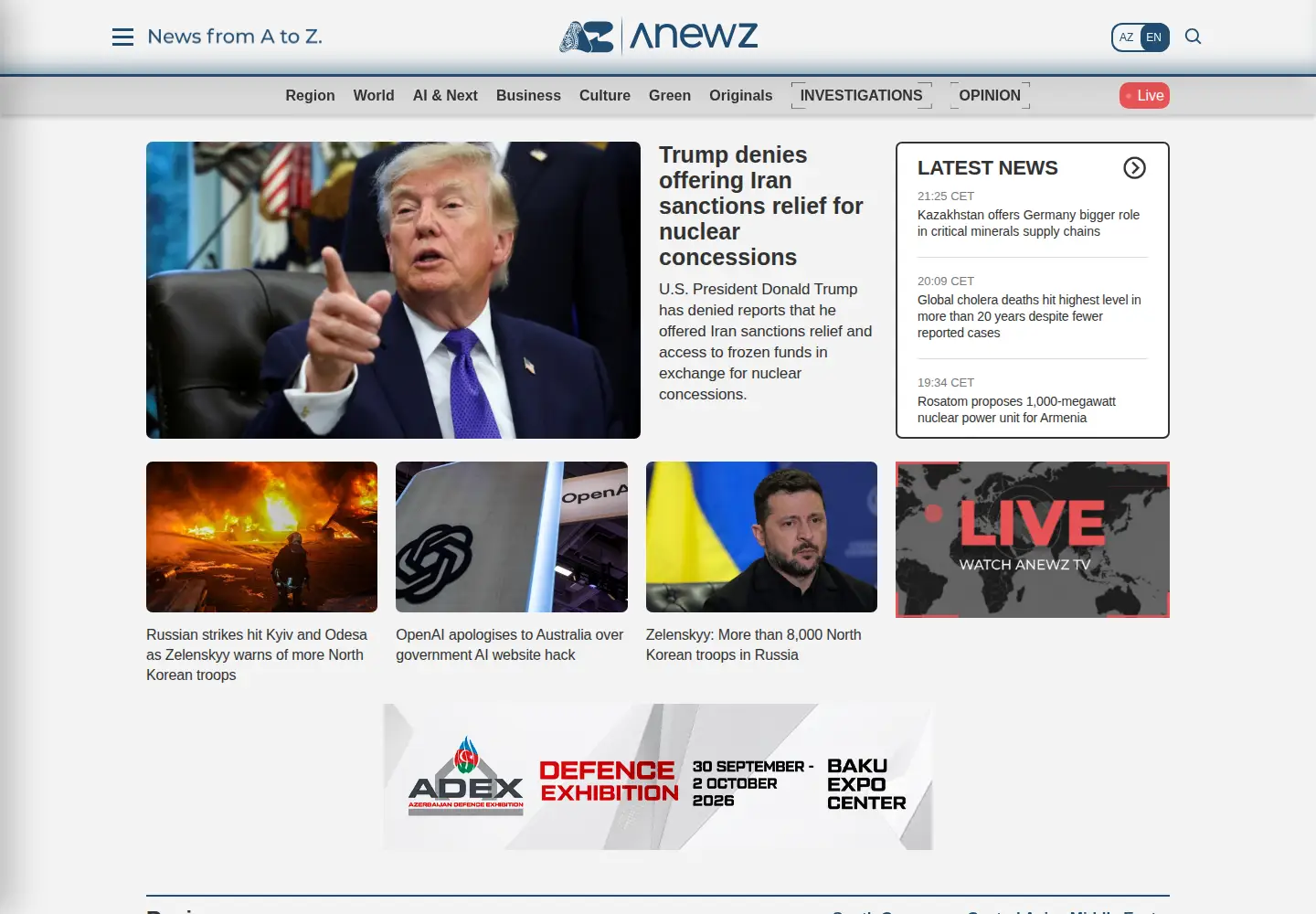Screen dimensions: 1316x914
Task: Open OpenAI apologises to Australia headline
Action: click(509, 644)
